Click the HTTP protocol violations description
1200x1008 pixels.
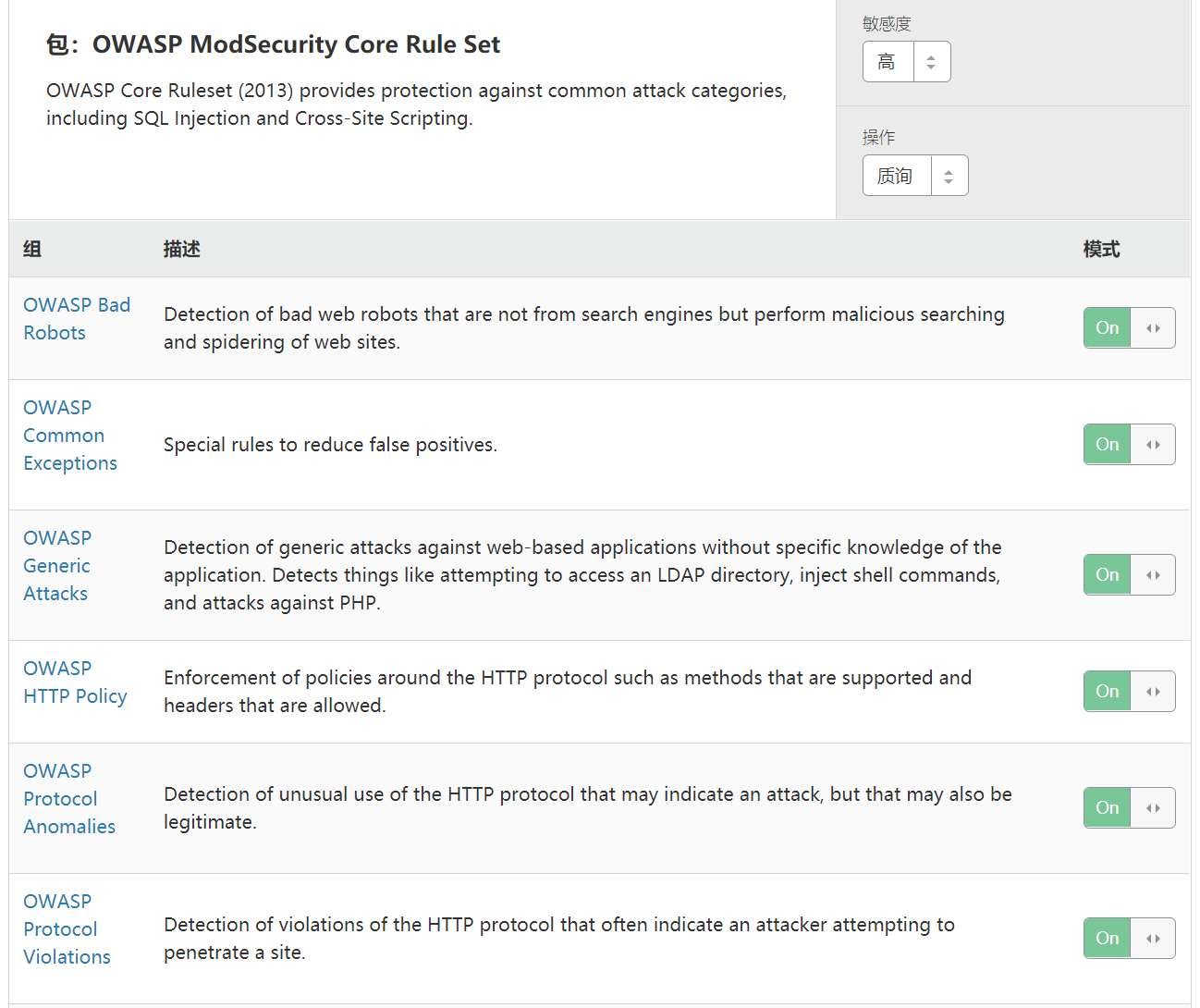point(559,939)
